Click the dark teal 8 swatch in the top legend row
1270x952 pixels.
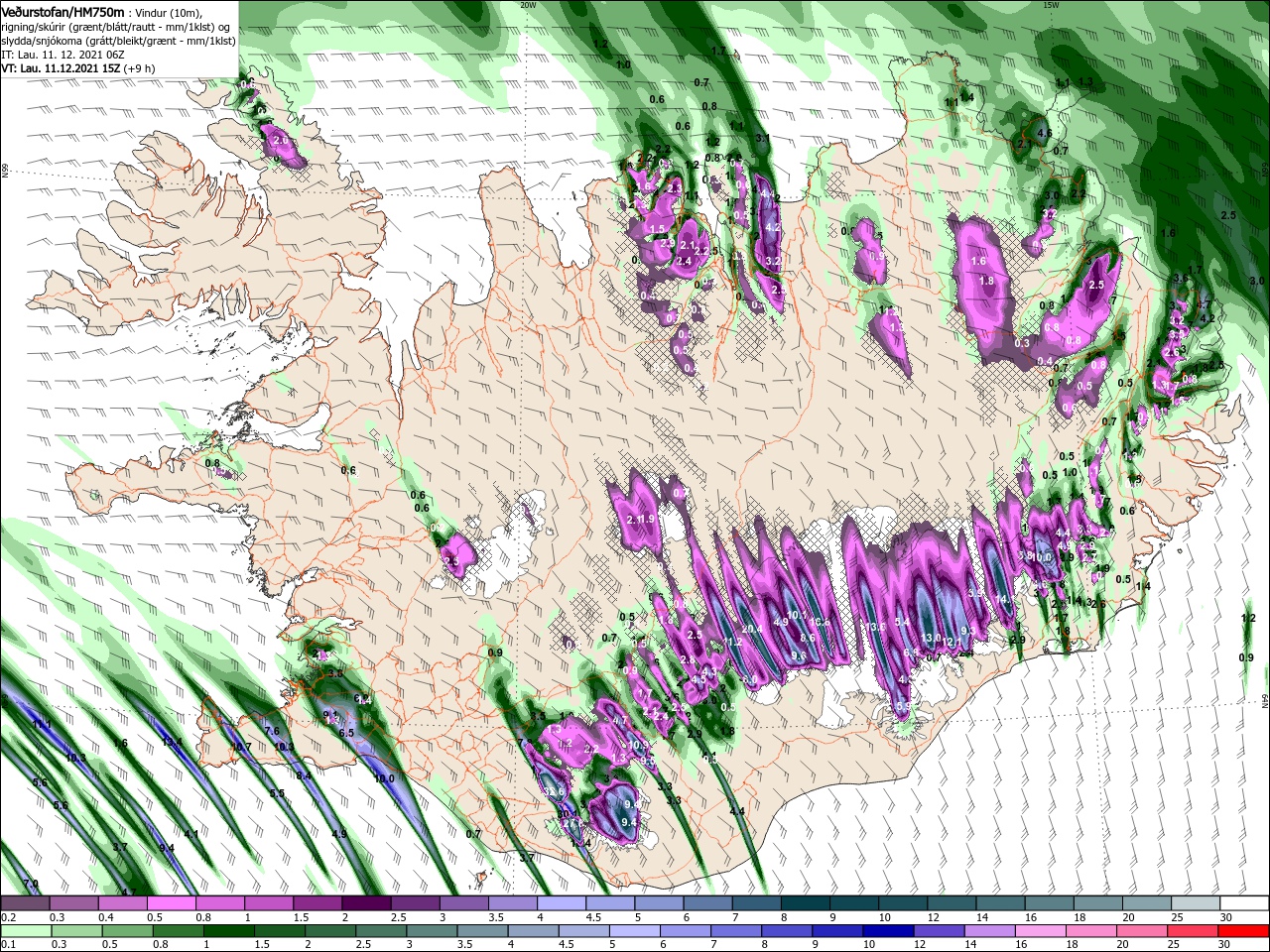point(806,904)
